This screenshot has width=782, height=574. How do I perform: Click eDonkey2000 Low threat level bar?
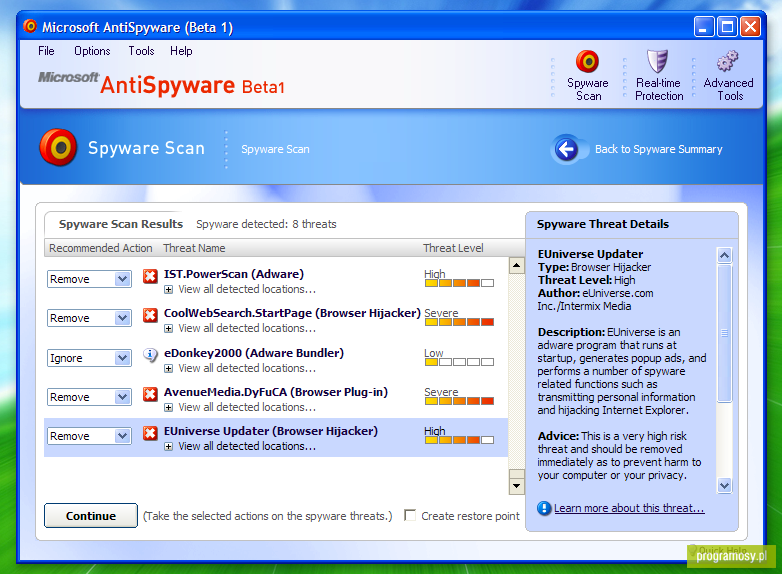click(x=459, y=362)
